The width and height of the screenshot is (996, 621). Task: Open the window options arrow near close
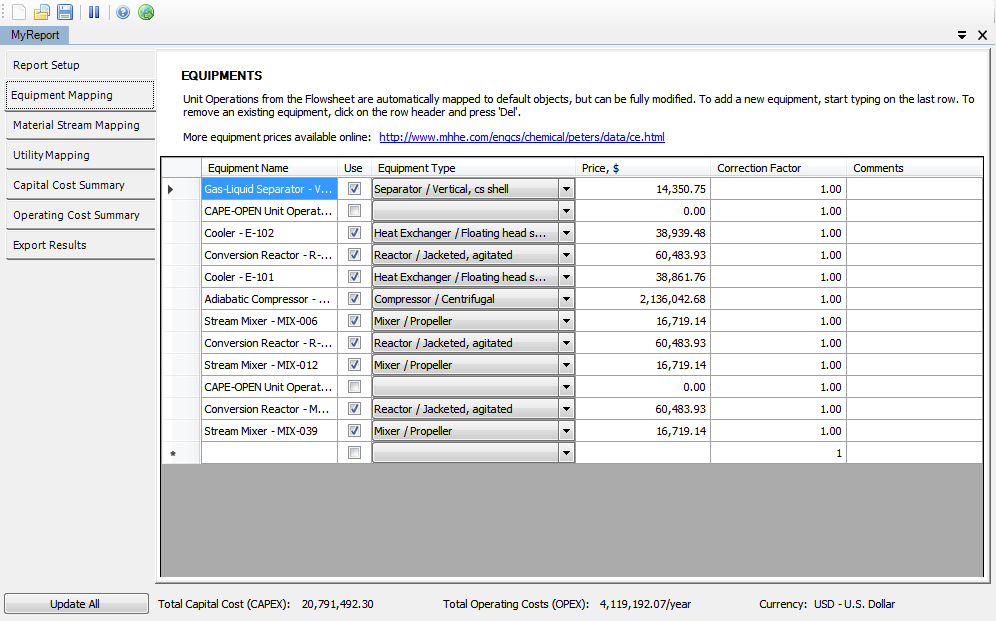click(962, 36)
